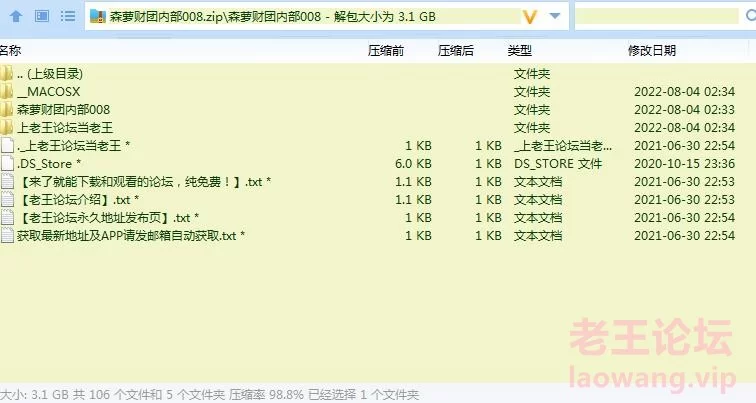Click text file icon of 【老王论坛介绍】.txt
Image resolution: width=756 pixels, height=403 pixels.
coord(7,200)
